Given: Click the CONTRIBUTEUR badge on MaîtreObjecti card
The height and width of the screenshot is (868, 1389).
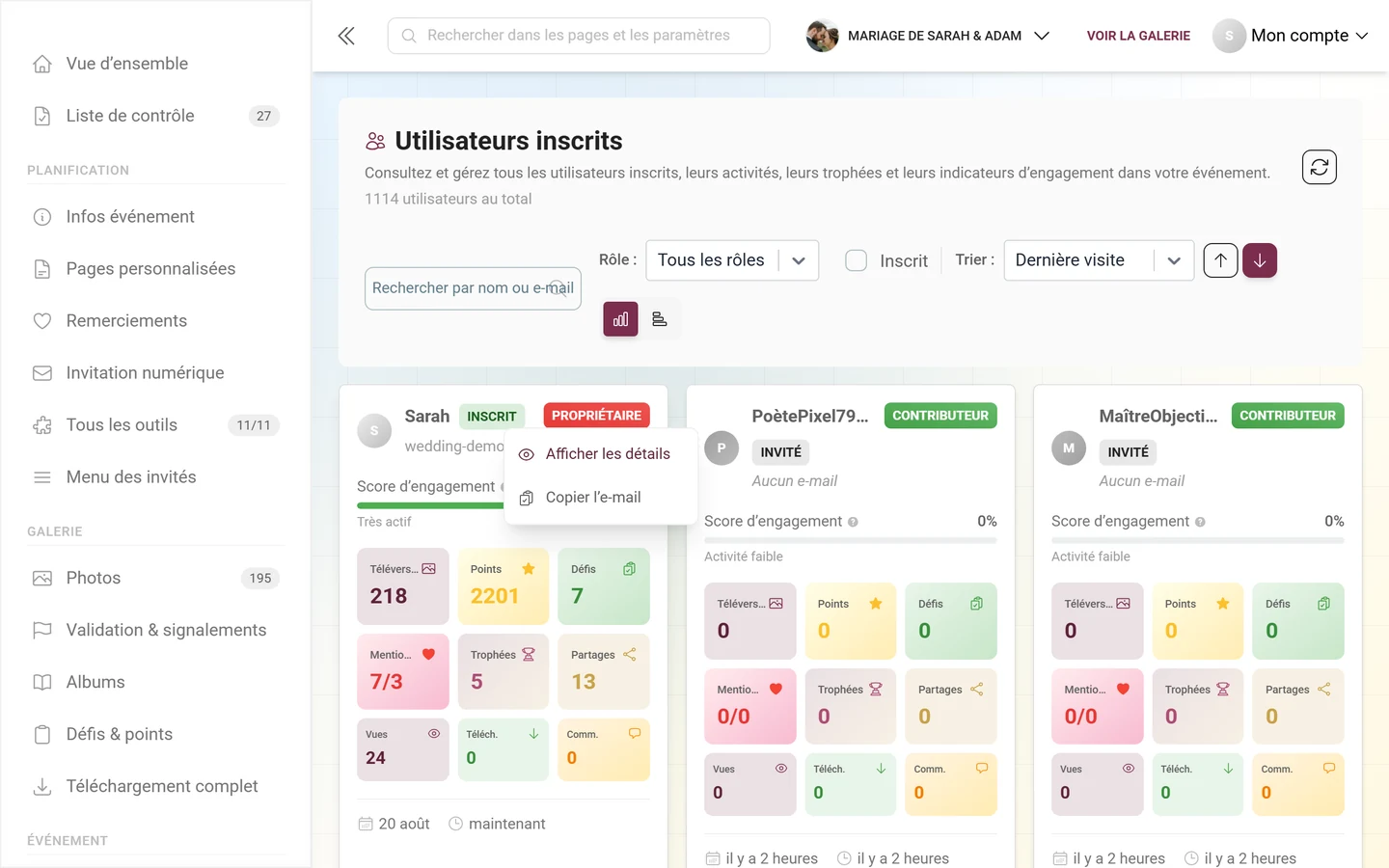Looking at the screenshot, I should click(x=1288, y=416).
